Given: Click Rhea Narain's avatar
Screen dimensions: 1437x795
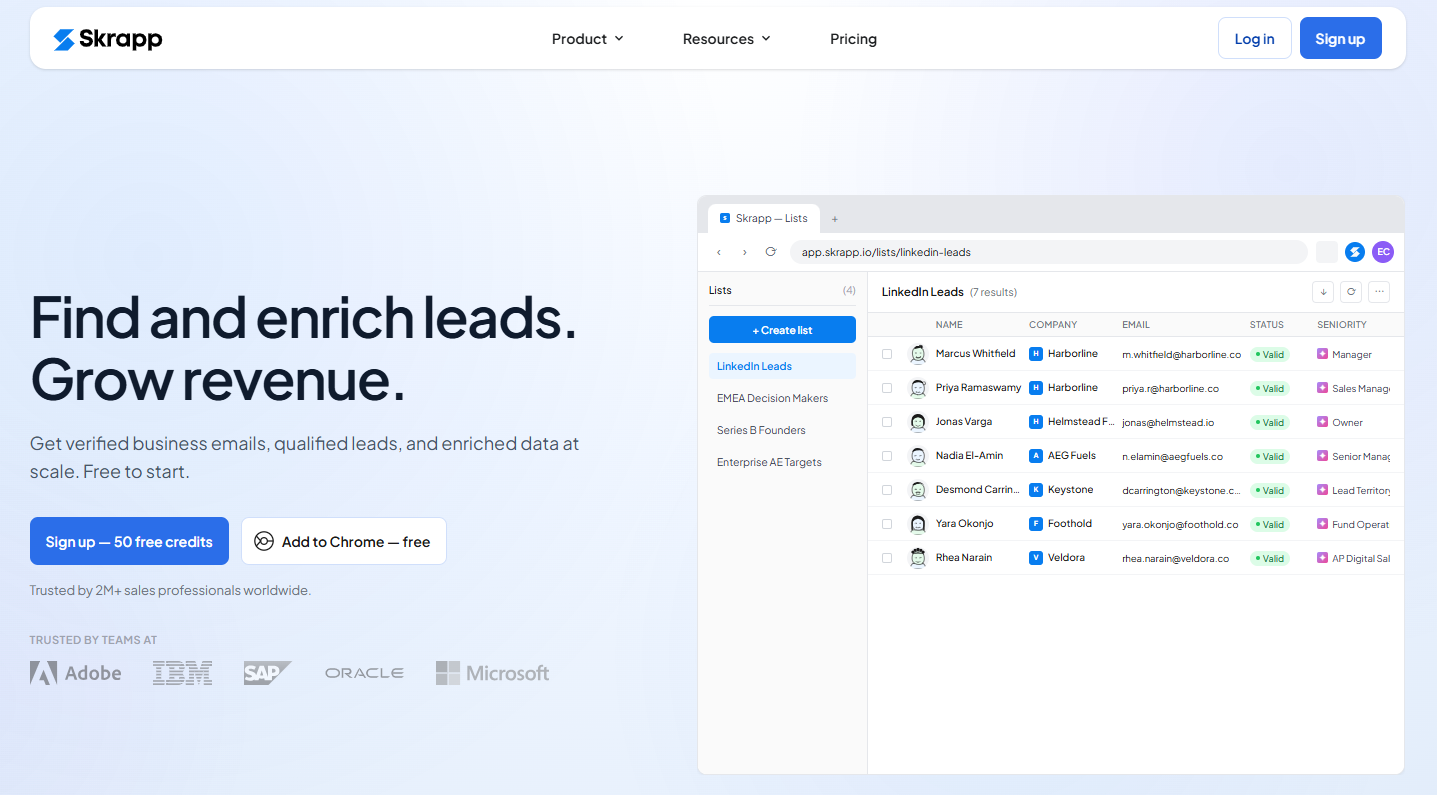Looking at the screenshot, I should 917,558.
